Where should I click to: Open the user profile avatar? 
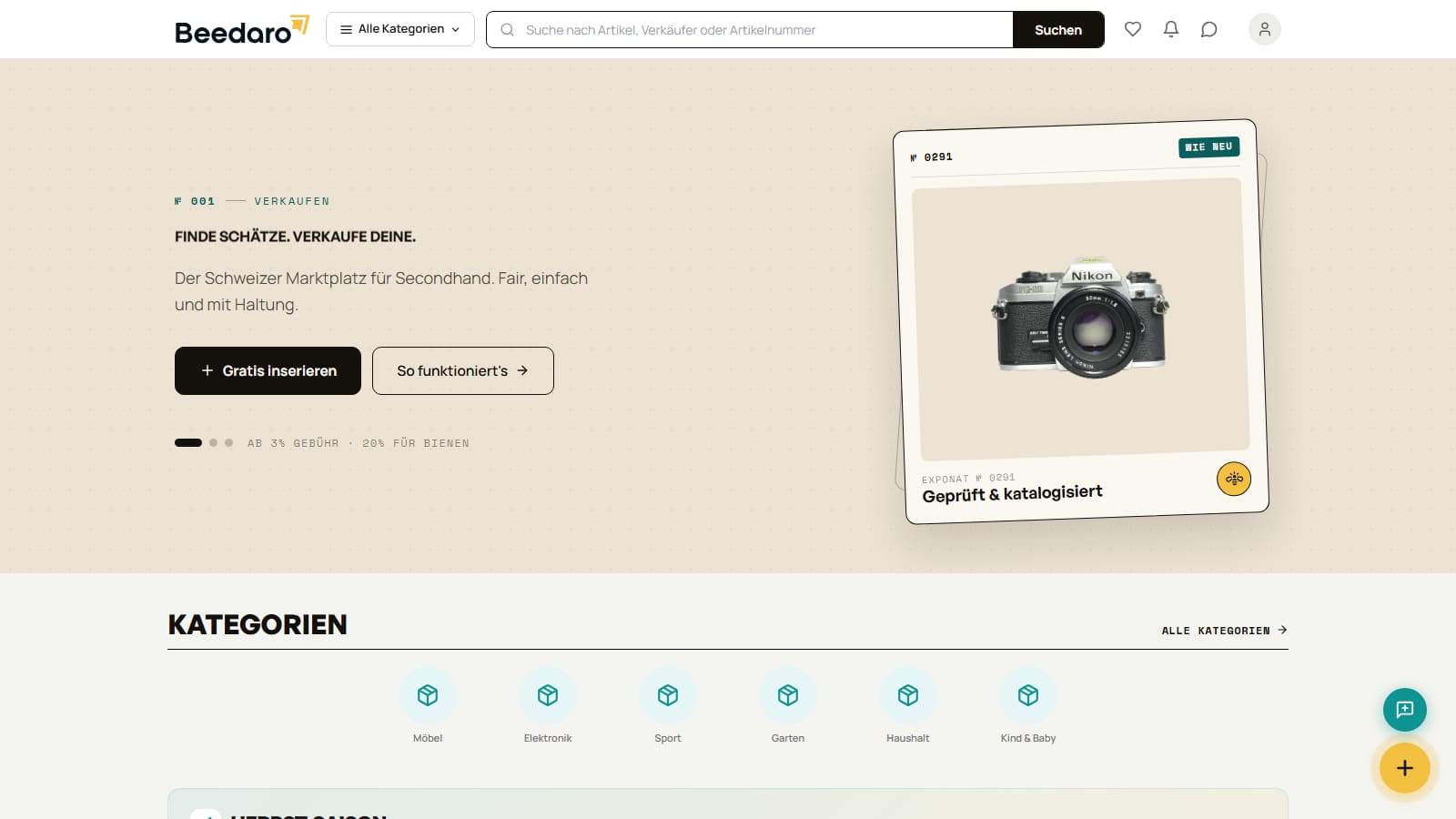[x=1265, y=29]
